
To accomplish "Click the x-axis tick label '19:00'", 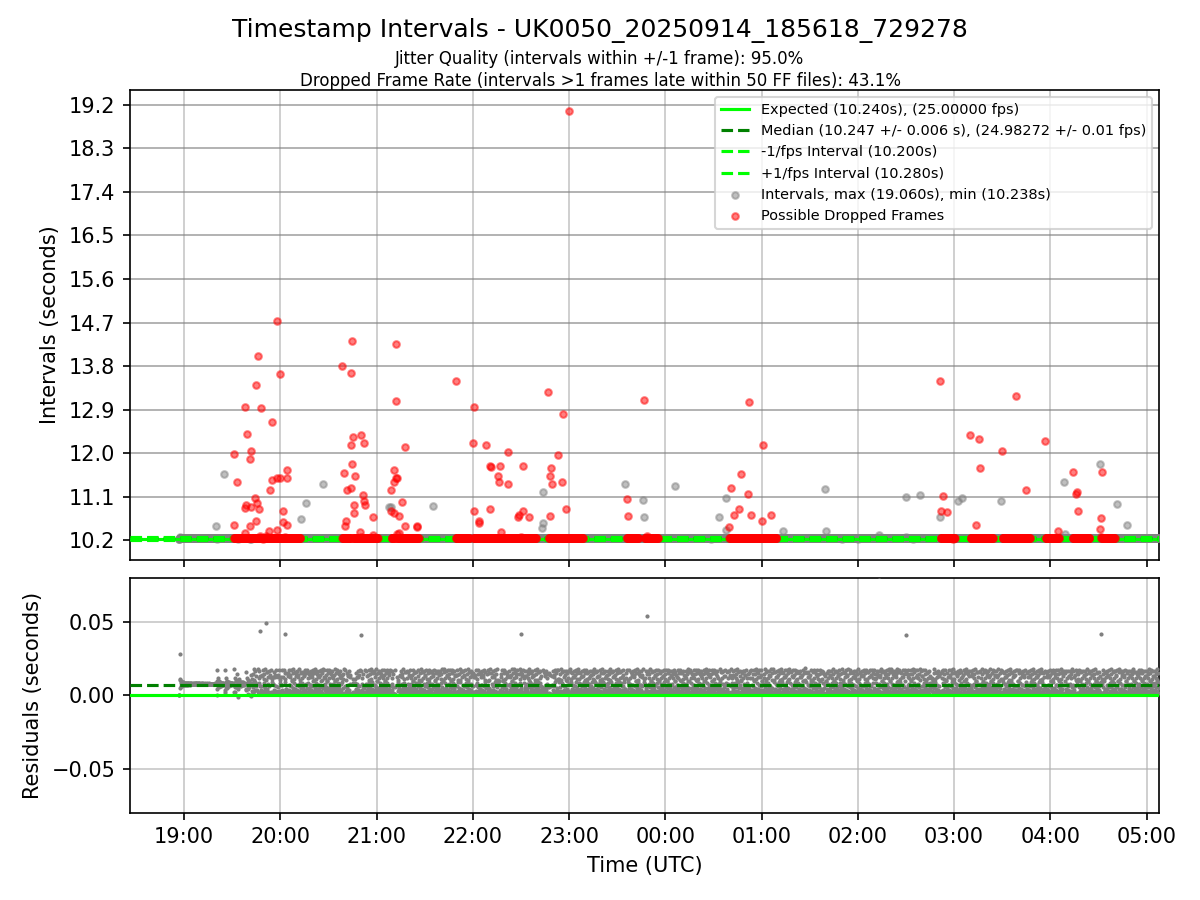I will (x=183, y=834).
